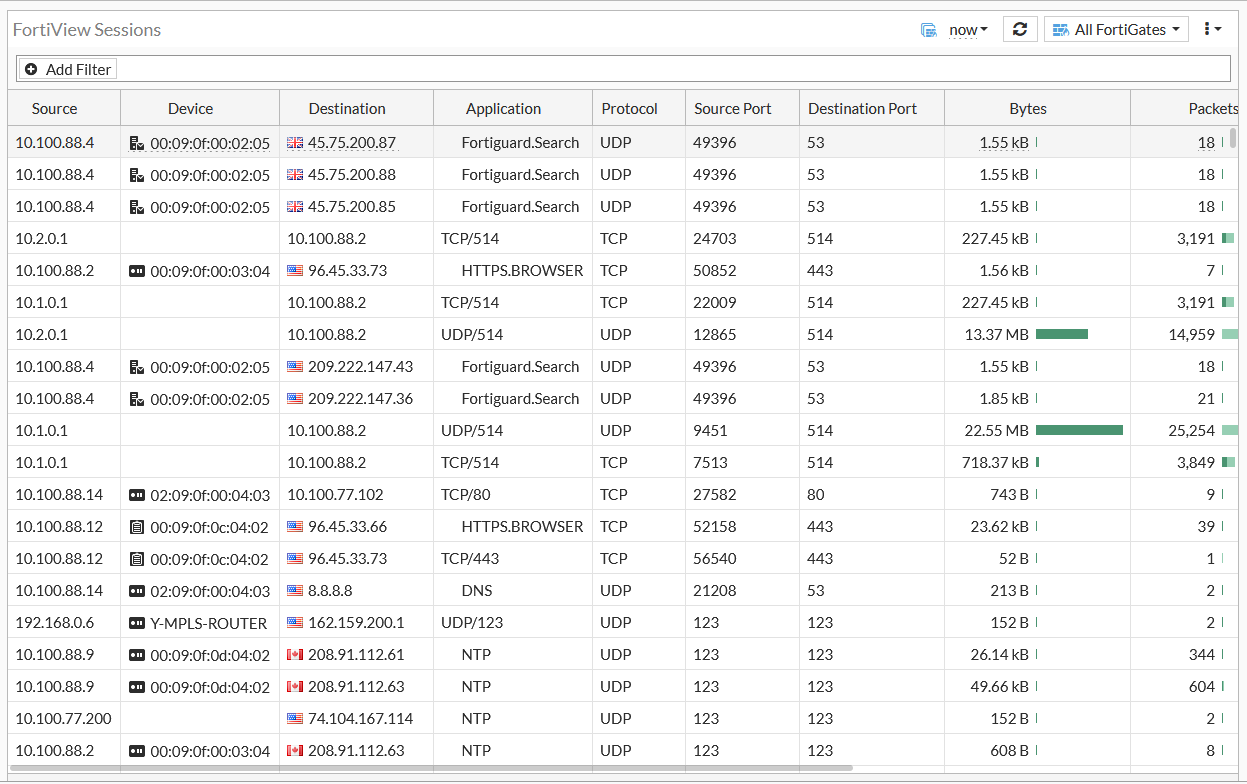Image resolution: width=1247 pixels, height=784 pixels.
Task: Click the US flag beside 8.8.8.8
Action: [x=294, y=590]
